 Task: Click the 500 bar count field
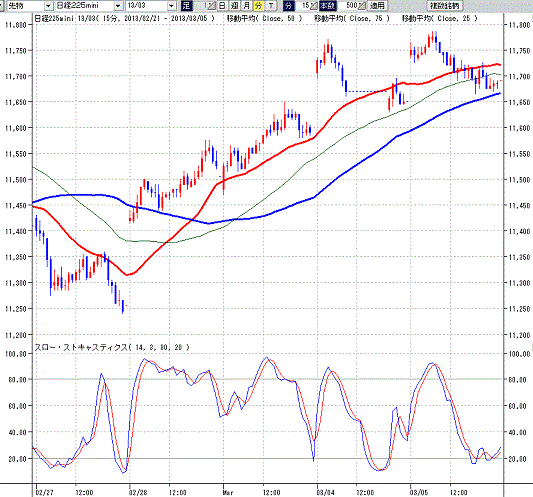coord(349,5)
